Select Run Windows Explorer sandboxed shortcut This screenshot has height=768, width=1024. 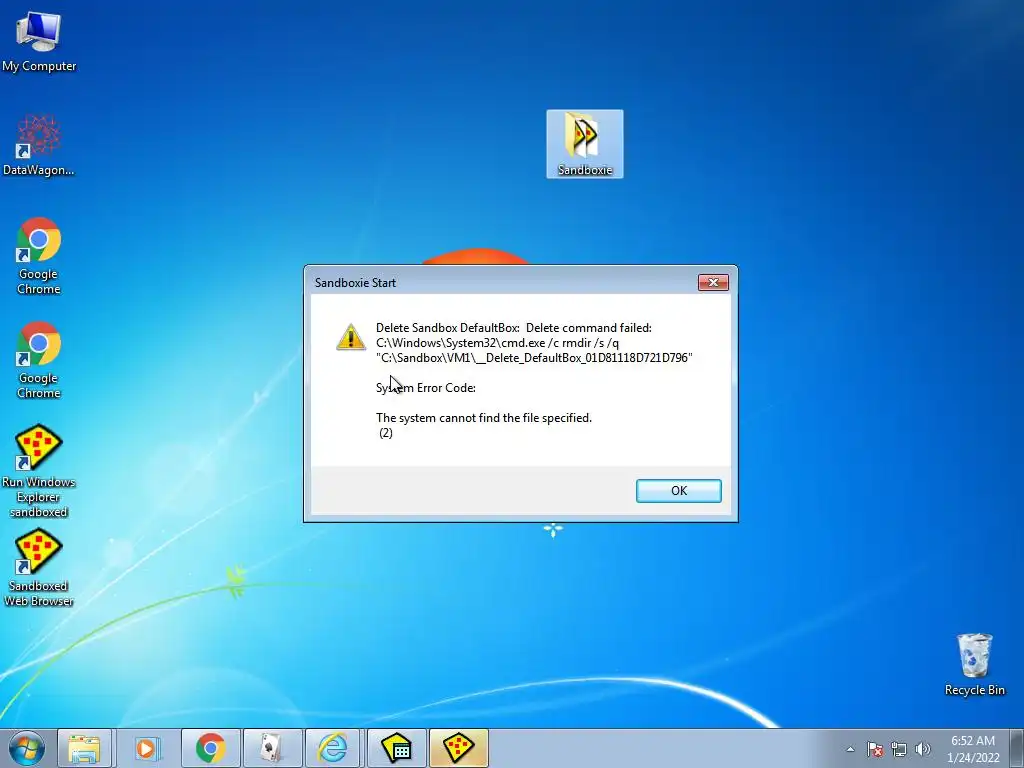click(x=39, y=471)
